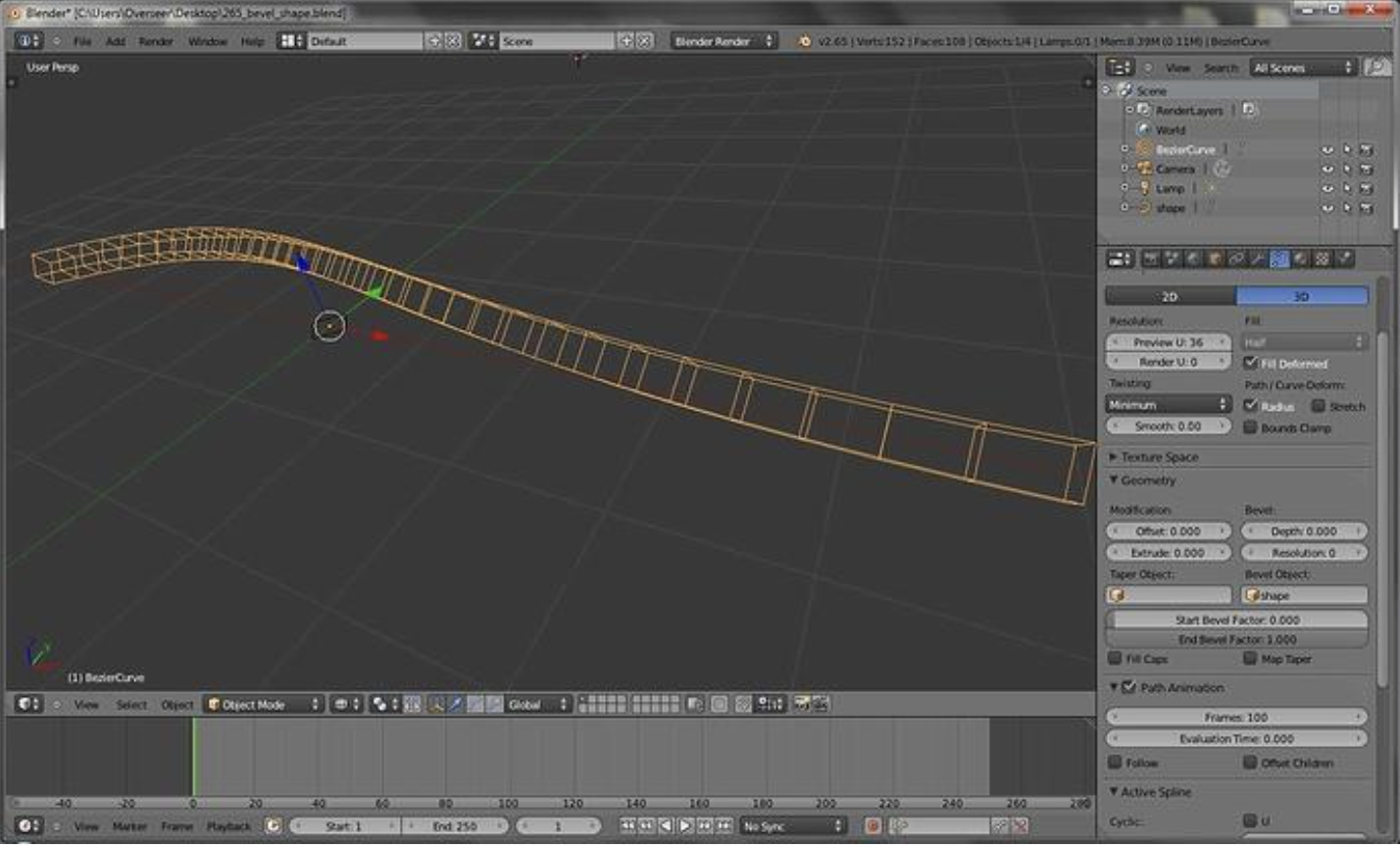
Task: Open the Scene properties tab icon
Action: coord(1172,259)
